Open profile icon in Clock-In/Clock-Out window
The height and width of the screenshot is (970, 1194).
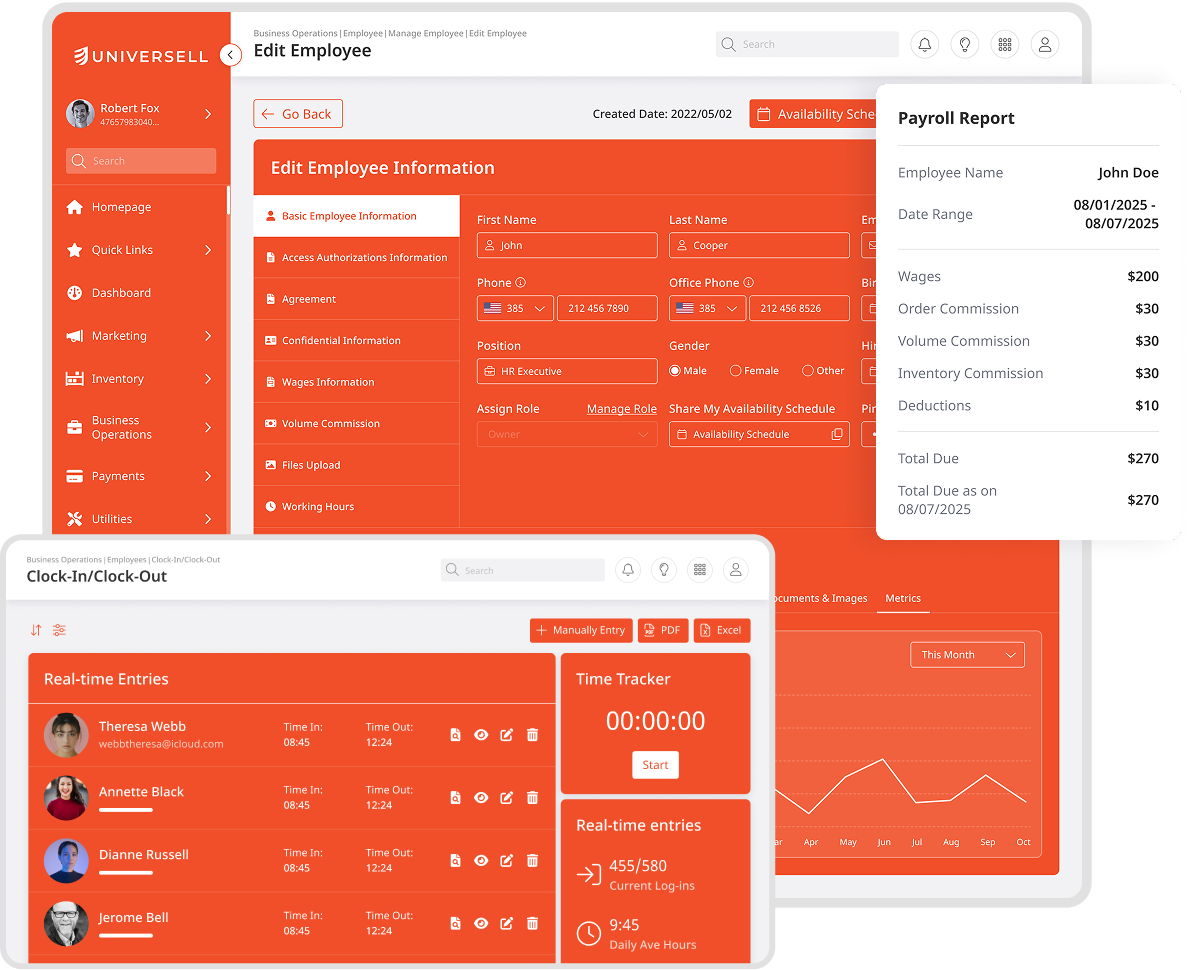click(x=736, y=570)
